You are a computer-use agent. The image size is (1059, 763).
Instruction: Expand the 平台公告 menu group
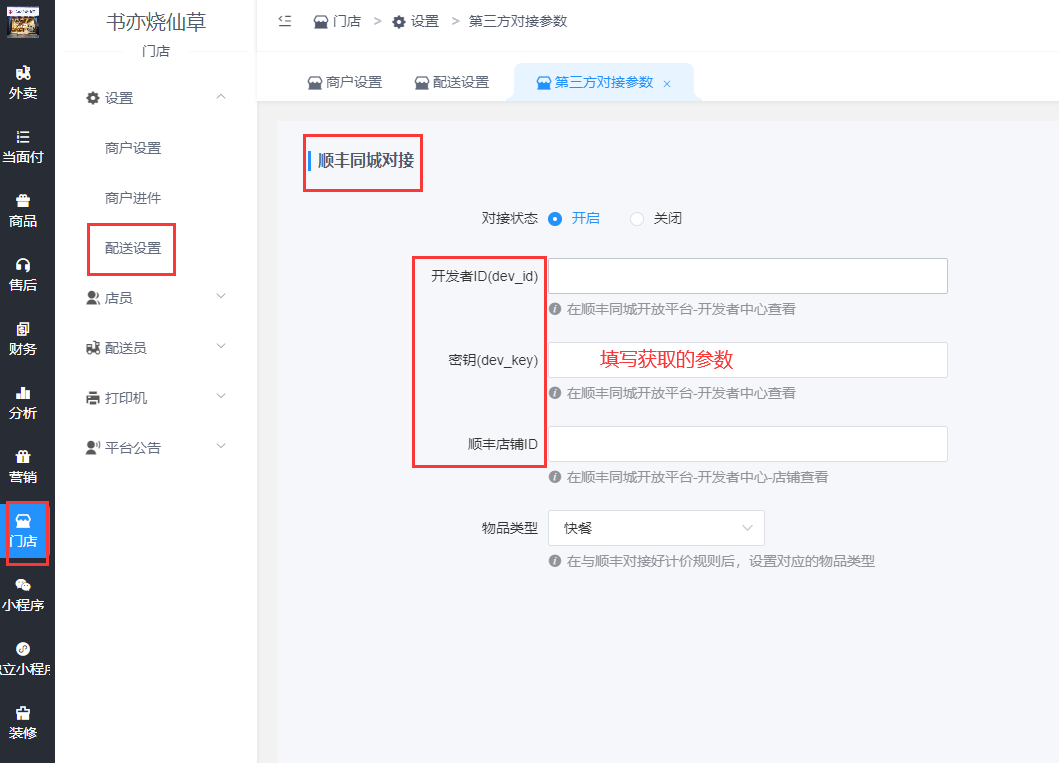coord(156,448)
